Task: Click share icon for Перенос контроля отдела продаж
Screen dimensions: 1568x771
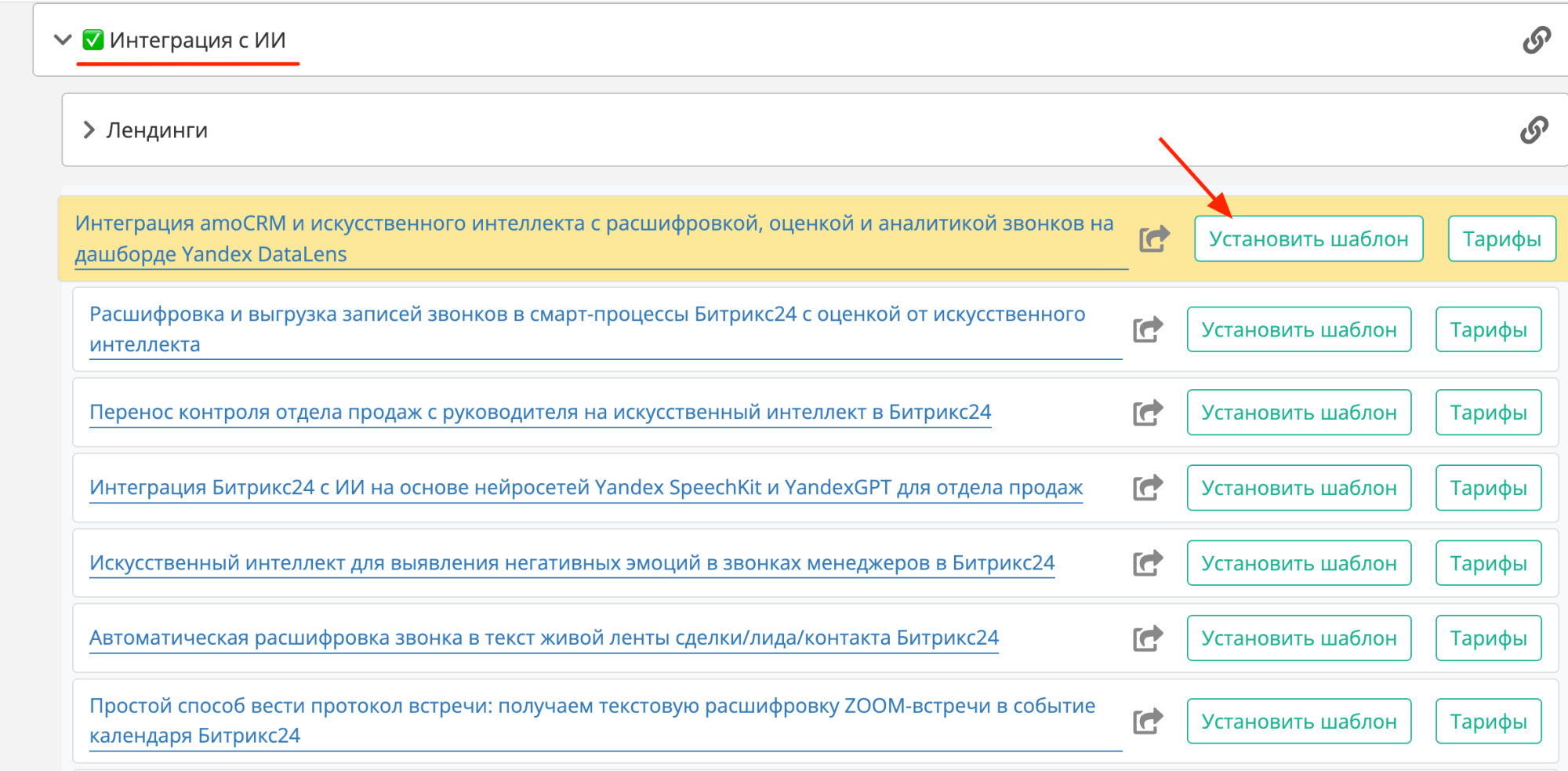Action: (x=1148, y=413)
